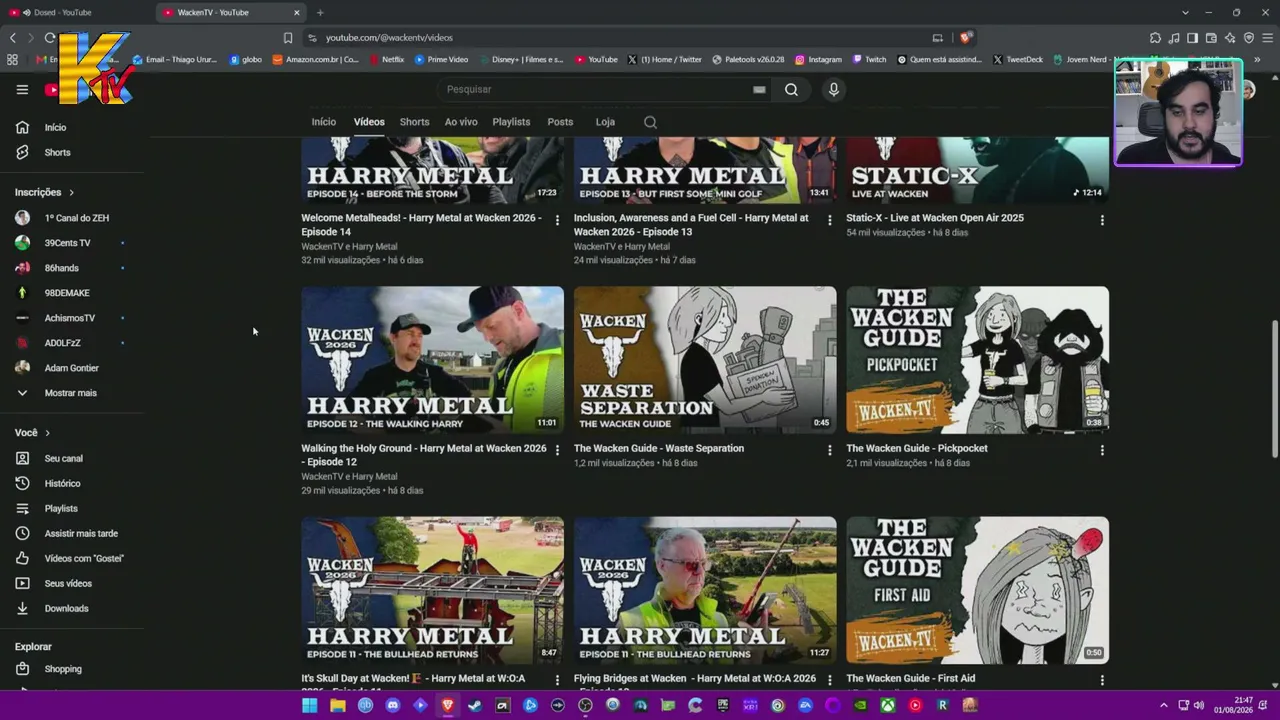Open options menu for Walking the Holy Ground video
This screenshot has height=720, width=1280.
pyautogui.click(x=557, y=450)
